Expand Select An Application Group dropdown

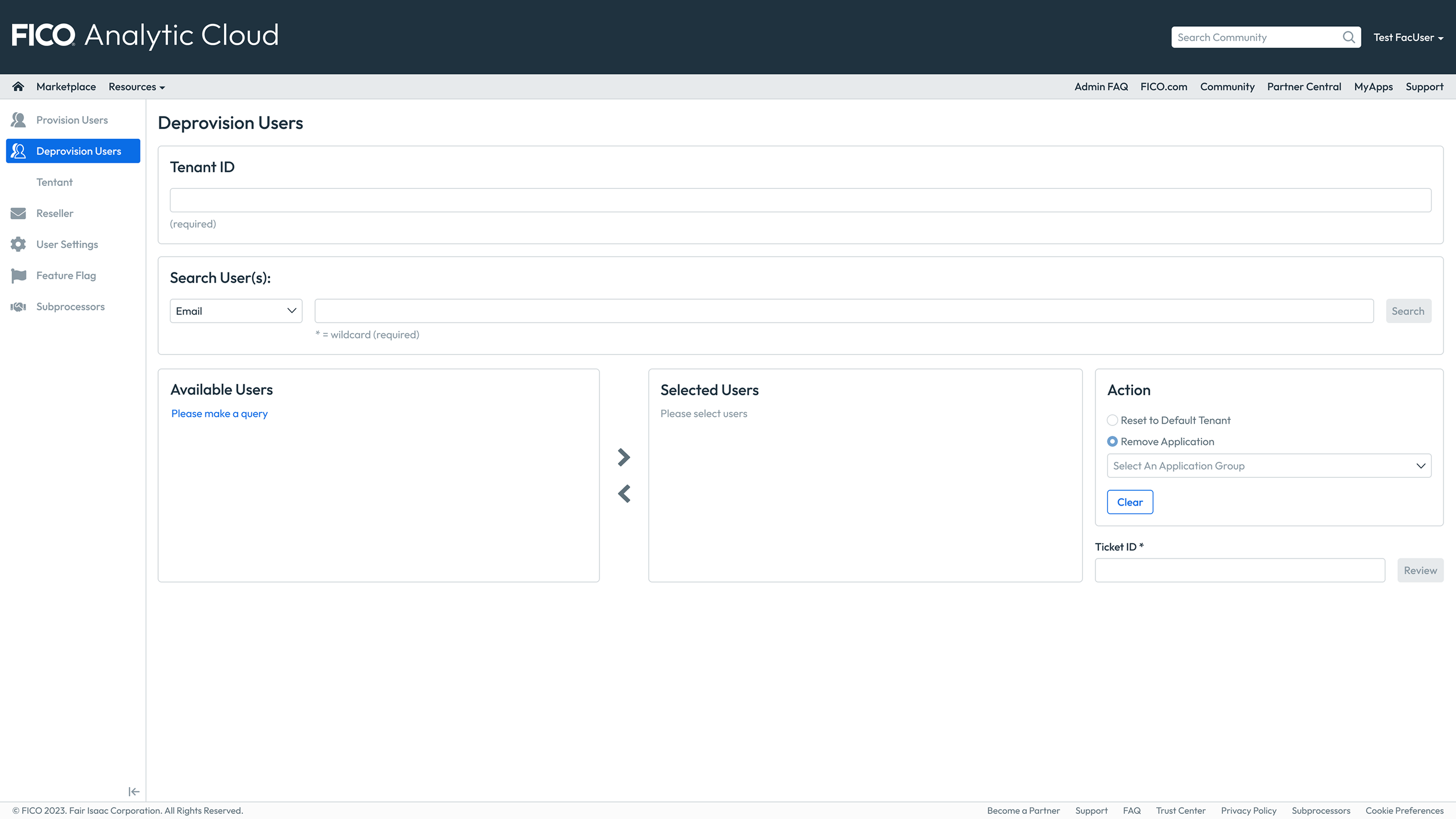1269,466
